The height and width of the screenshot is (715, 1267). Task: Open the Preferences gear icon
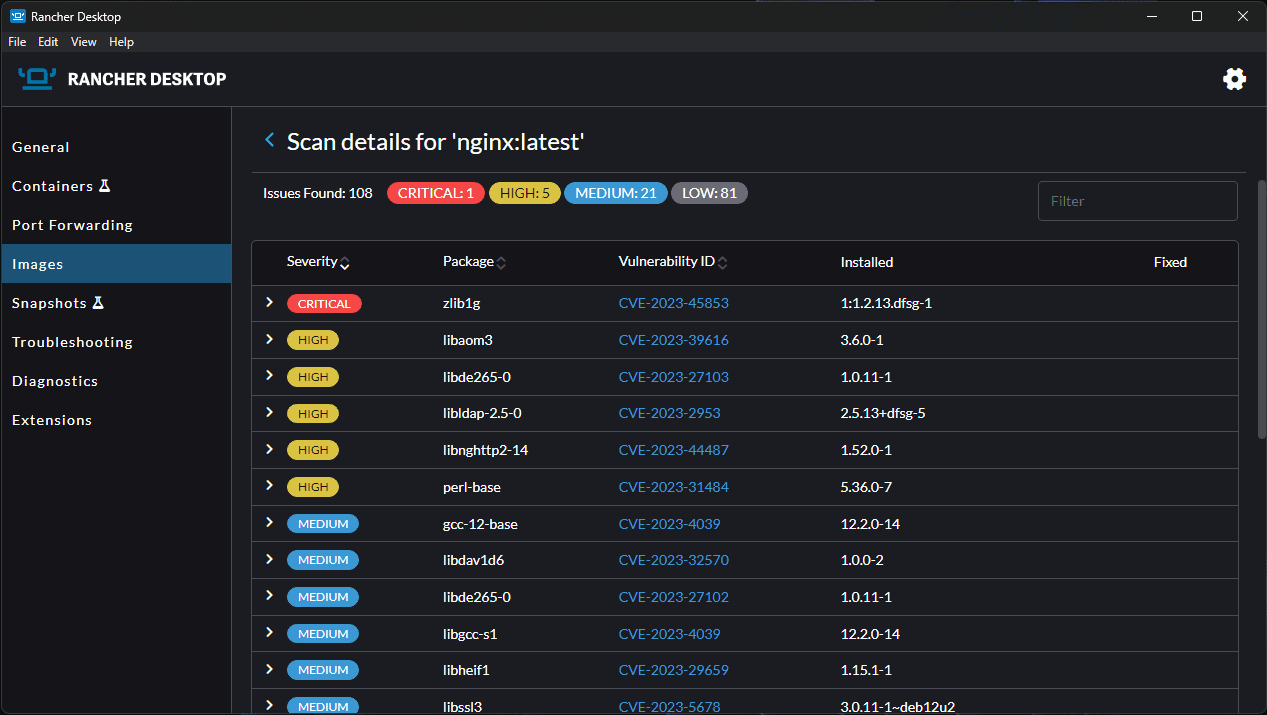click(1235, 79)
